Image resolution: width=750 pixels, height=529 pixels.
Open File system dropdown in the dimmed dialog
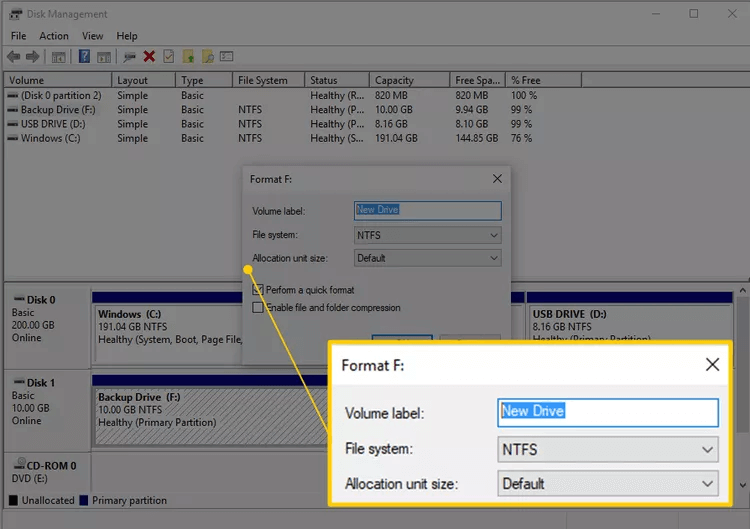pos(427,235)
